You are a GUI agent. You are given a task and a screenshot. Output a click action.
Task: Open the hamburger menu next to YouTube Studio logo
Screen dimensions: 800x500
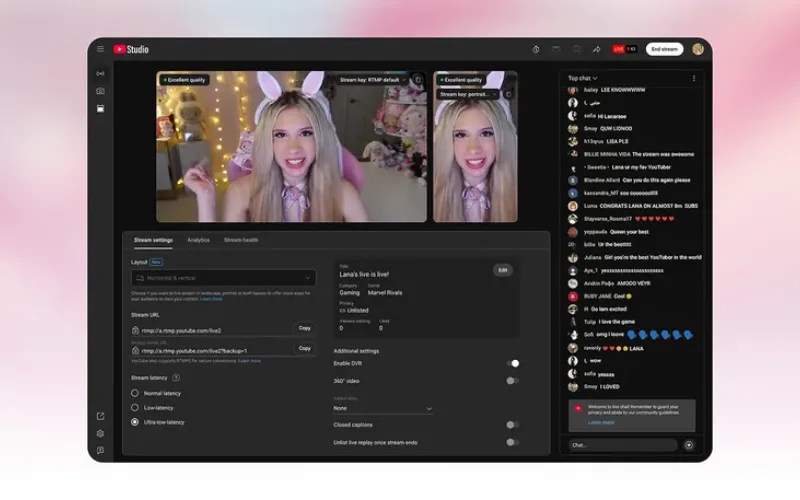tap(100, 49)
